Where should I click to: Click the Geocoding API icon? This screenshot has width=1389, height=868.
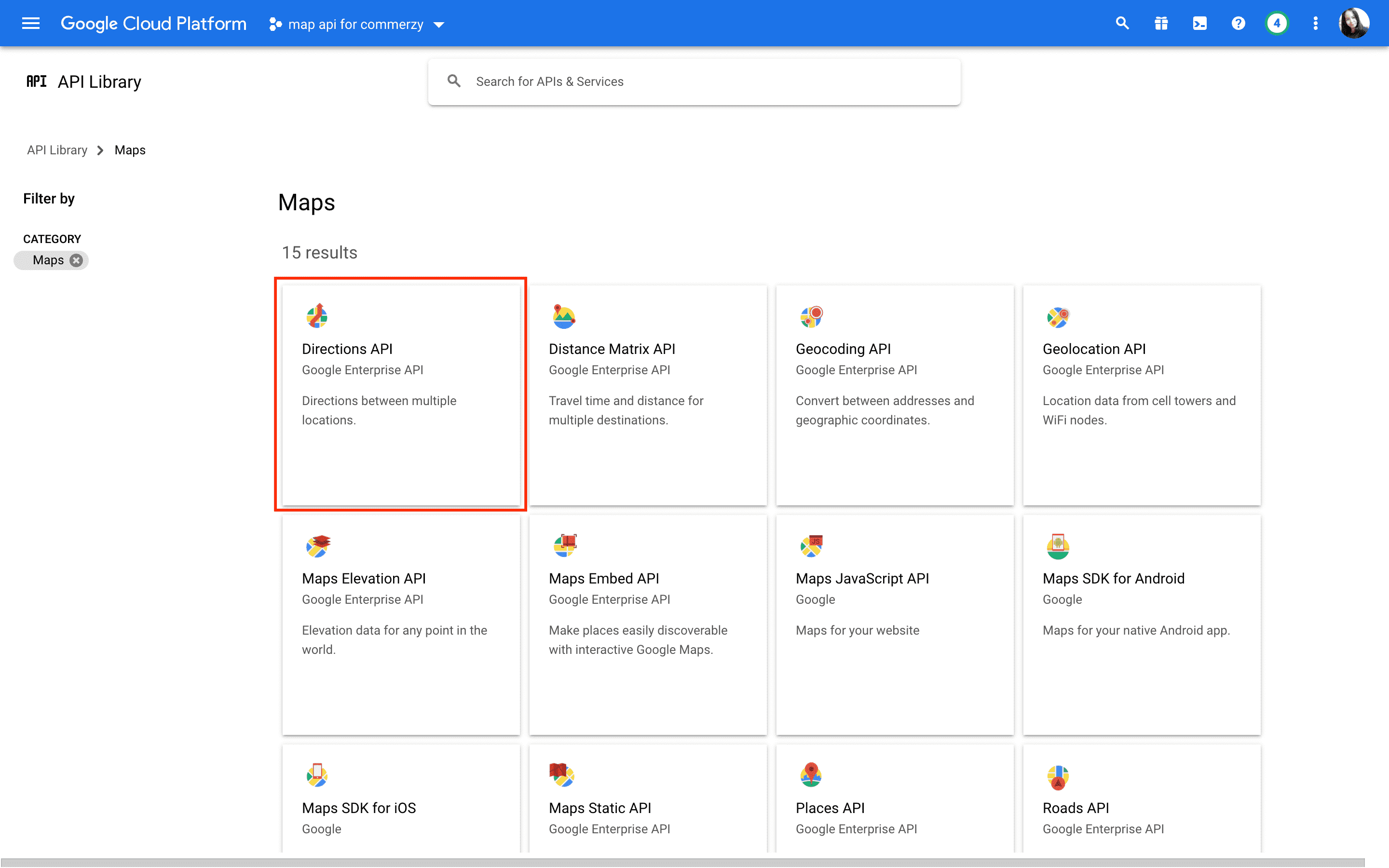tap(811, 316)
